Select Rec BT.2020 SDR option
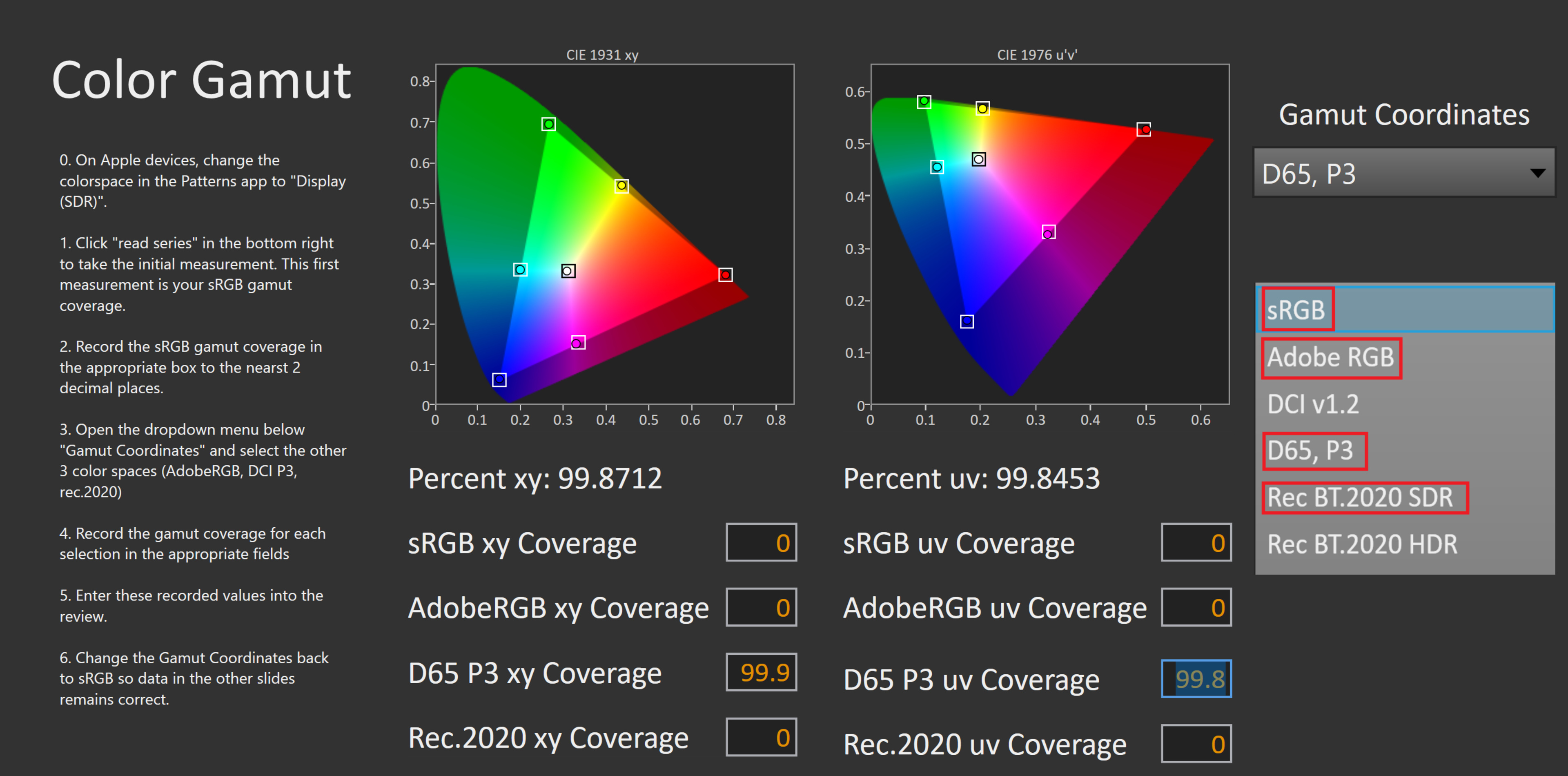 coord(1361,498)
